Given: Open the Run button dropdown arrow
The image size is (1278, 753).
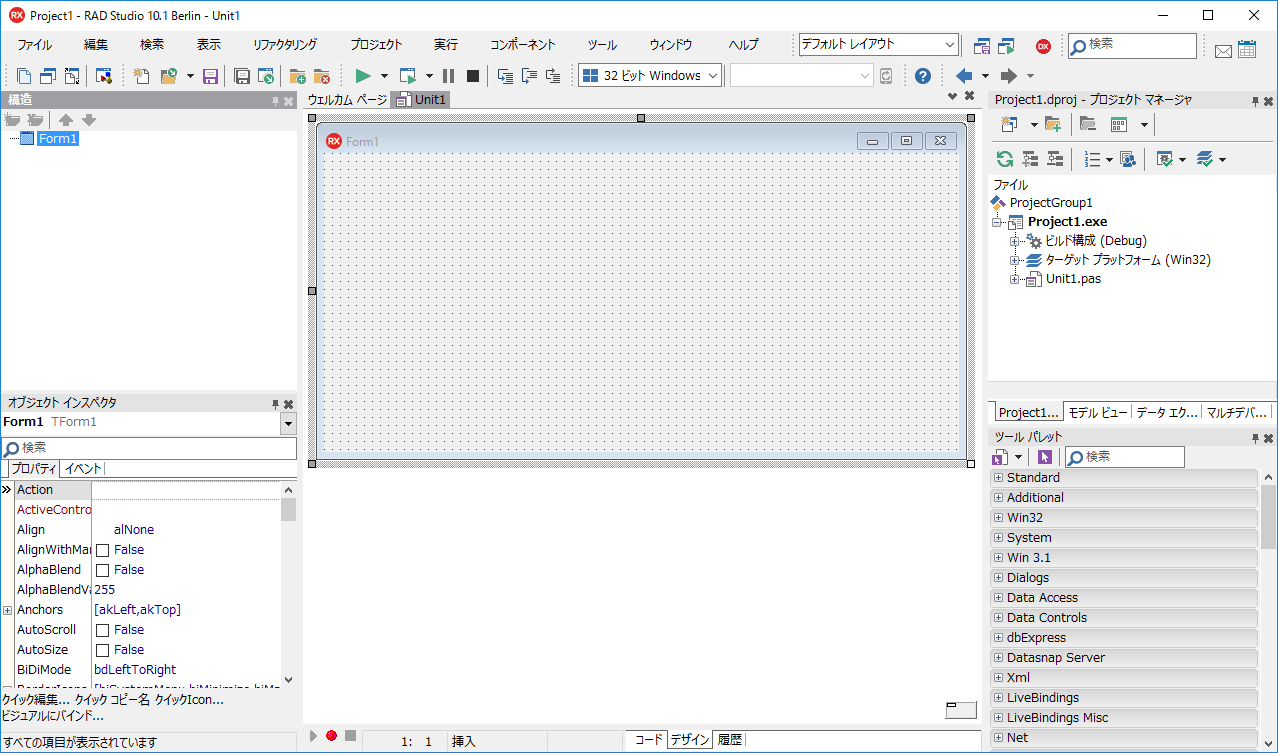Looking at the screenshot, I should pyautogui.click(x=384, y=76).
